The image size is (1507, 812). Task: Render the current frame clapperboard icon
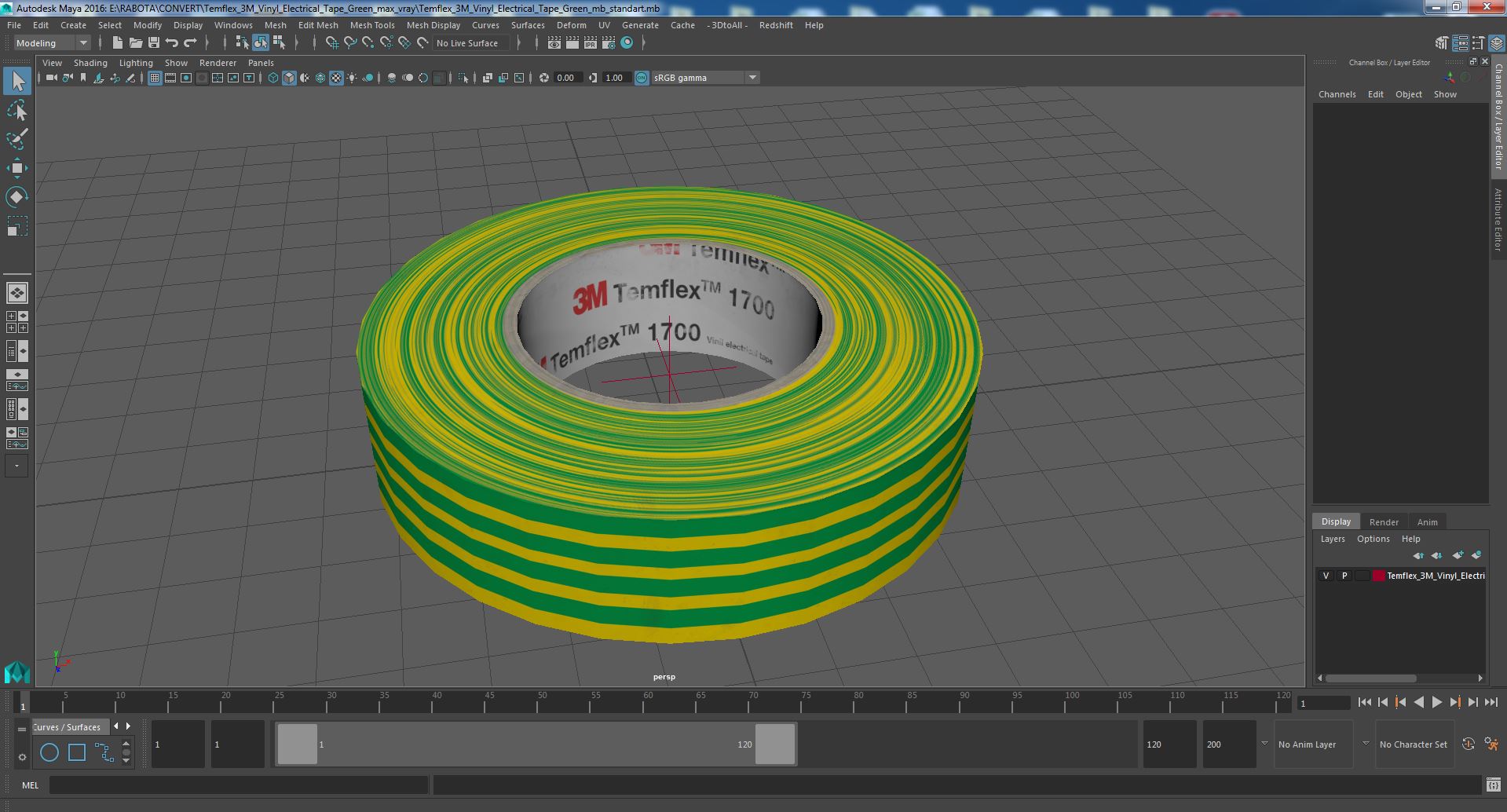pos(572,43)
